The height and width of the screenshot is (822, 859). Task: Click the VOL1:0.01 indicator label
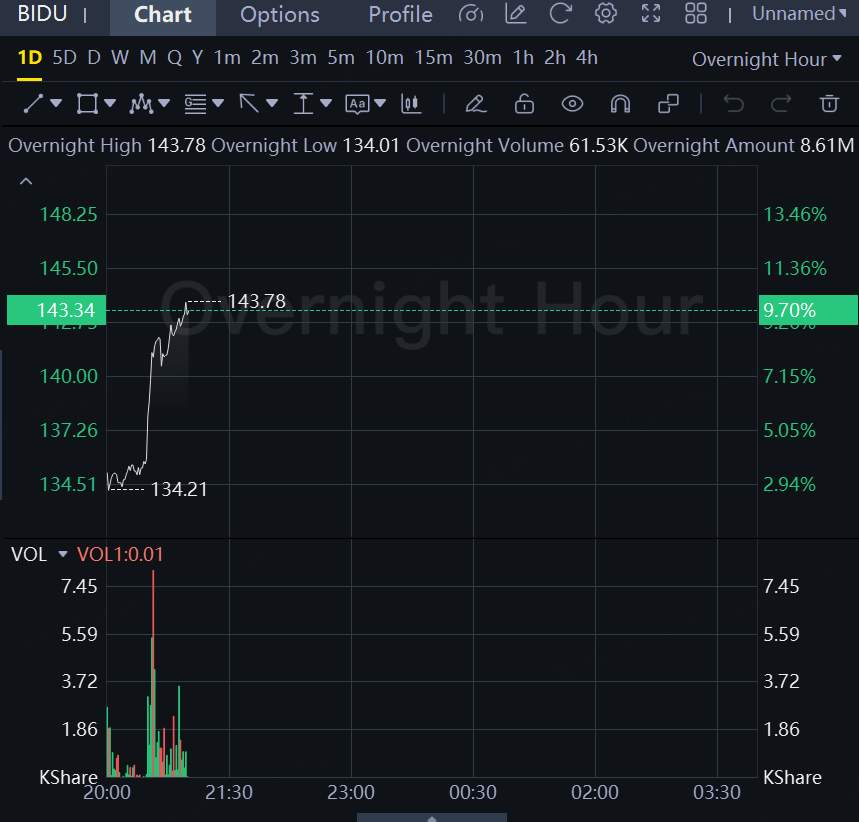(120, 555)
